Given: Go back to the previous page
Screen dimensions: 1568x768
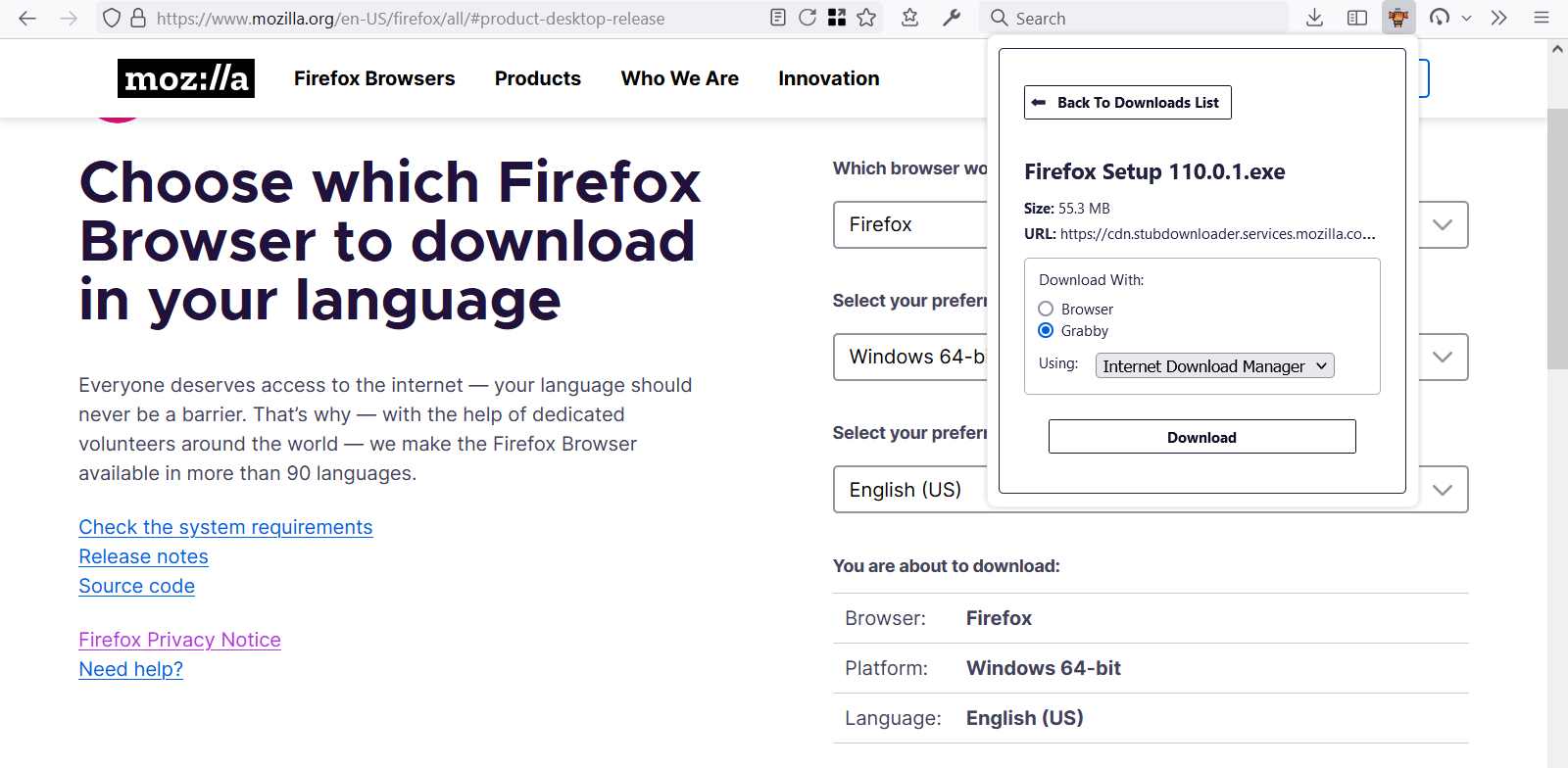Looking at the screenshot, I should click(x=27, y=18).
